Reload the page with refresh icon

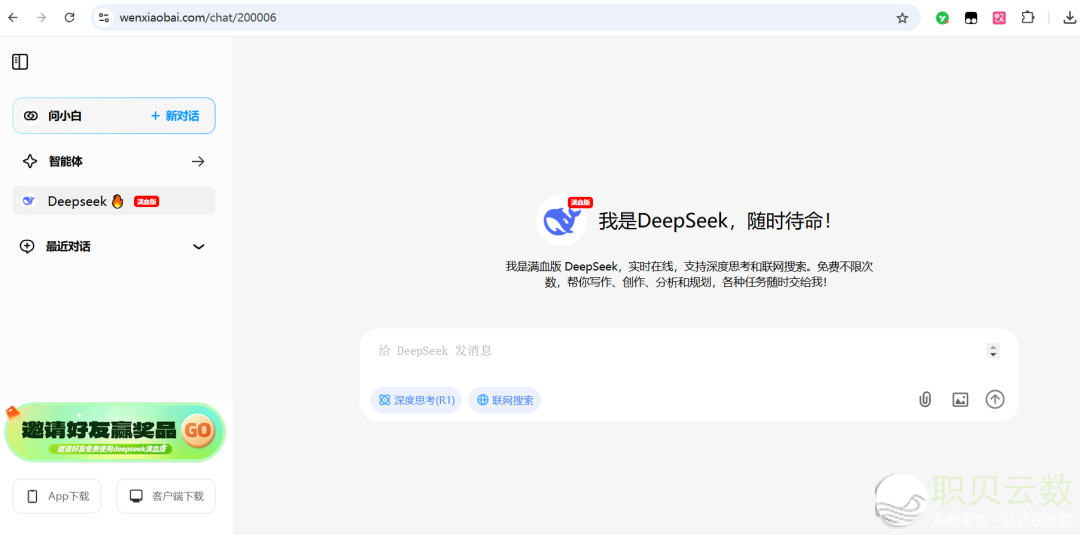click(x=70, y=18)
